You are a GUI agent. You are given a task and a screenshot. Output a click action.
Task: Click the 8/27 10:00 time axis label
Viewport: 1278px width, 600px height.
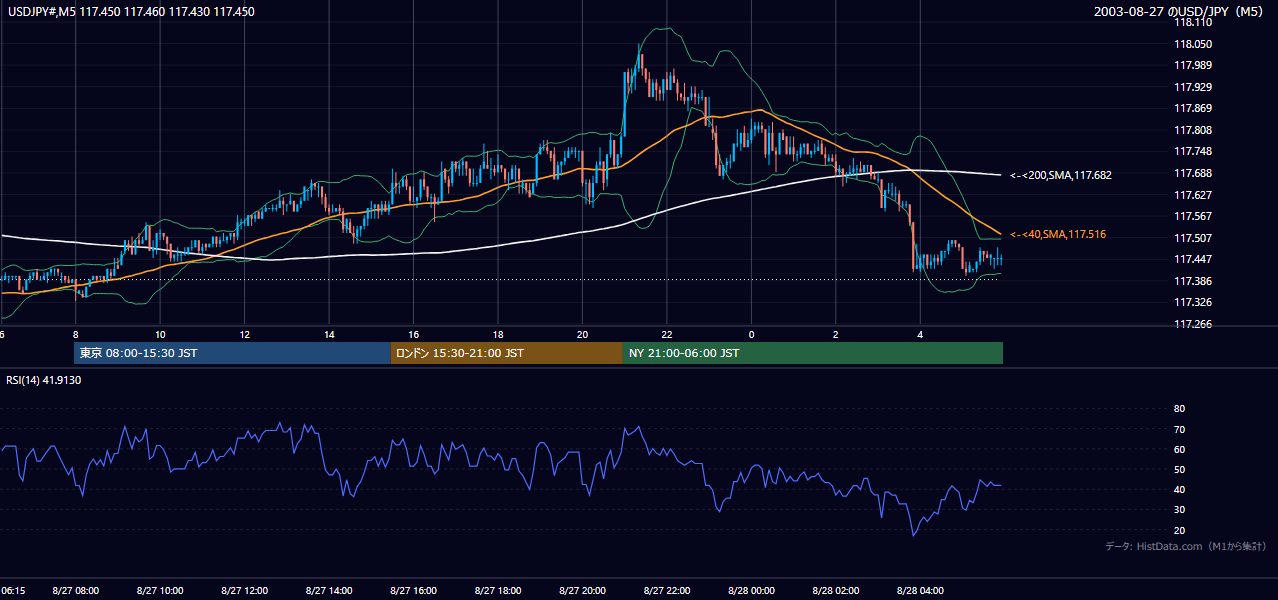click(x=161, y=590)
